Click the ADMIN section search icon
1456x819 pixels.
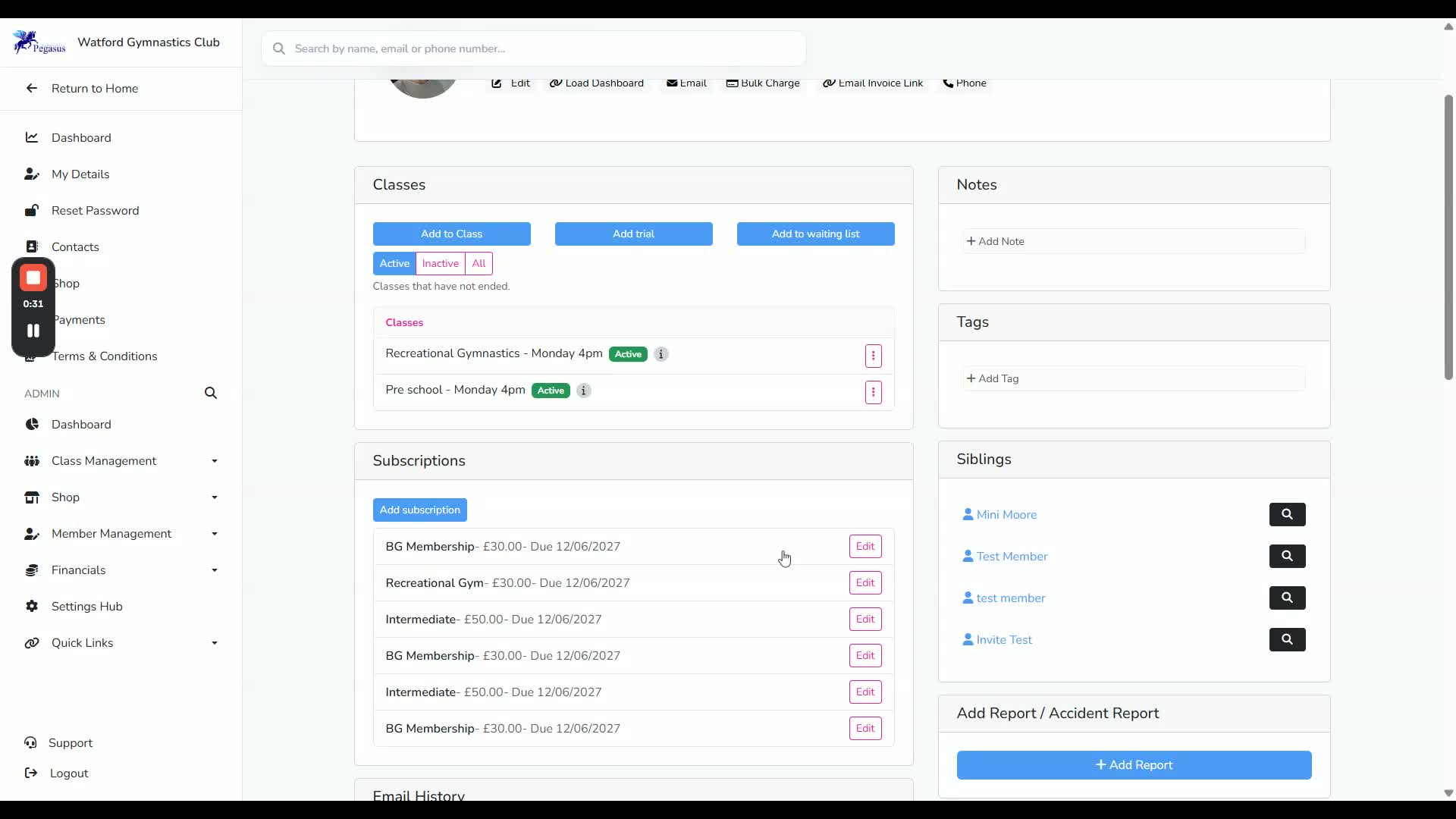tap(211, 393)
